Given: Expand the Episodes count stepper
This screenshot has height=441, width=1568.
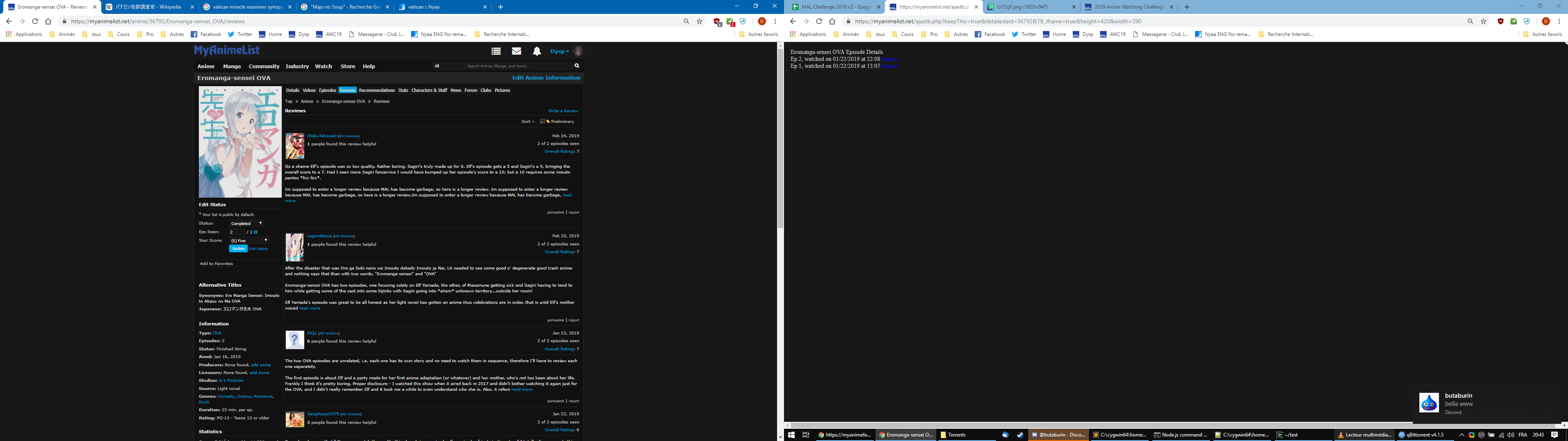Looking at the screenshot, I should point(258,231).
